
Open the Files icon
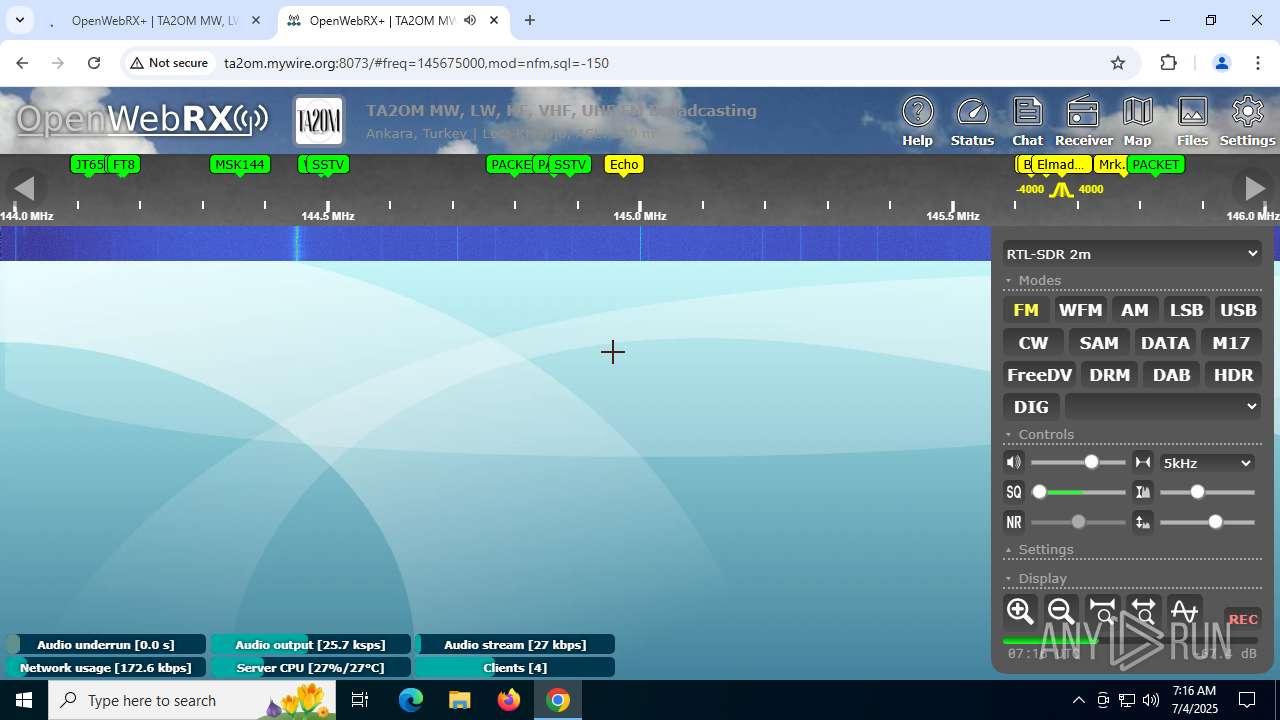tap(1192, 122)
